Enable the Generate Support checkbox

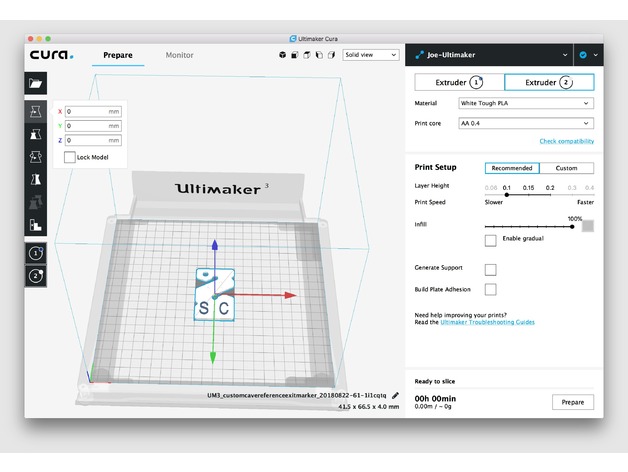click(491, 270)
